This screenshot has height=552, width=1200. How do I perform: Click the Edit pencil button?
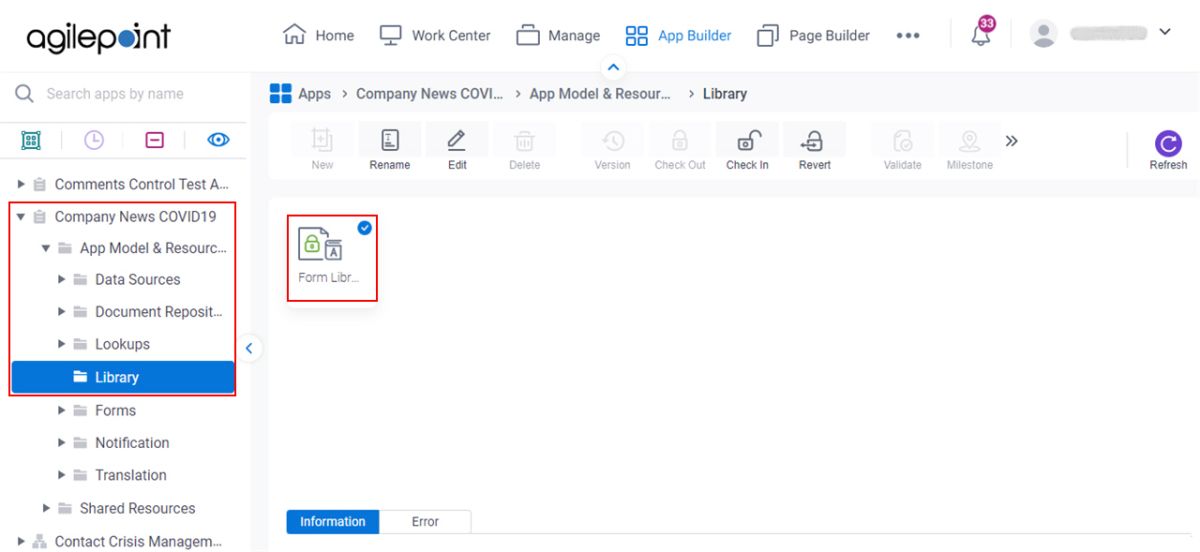(x=457, y=149)
